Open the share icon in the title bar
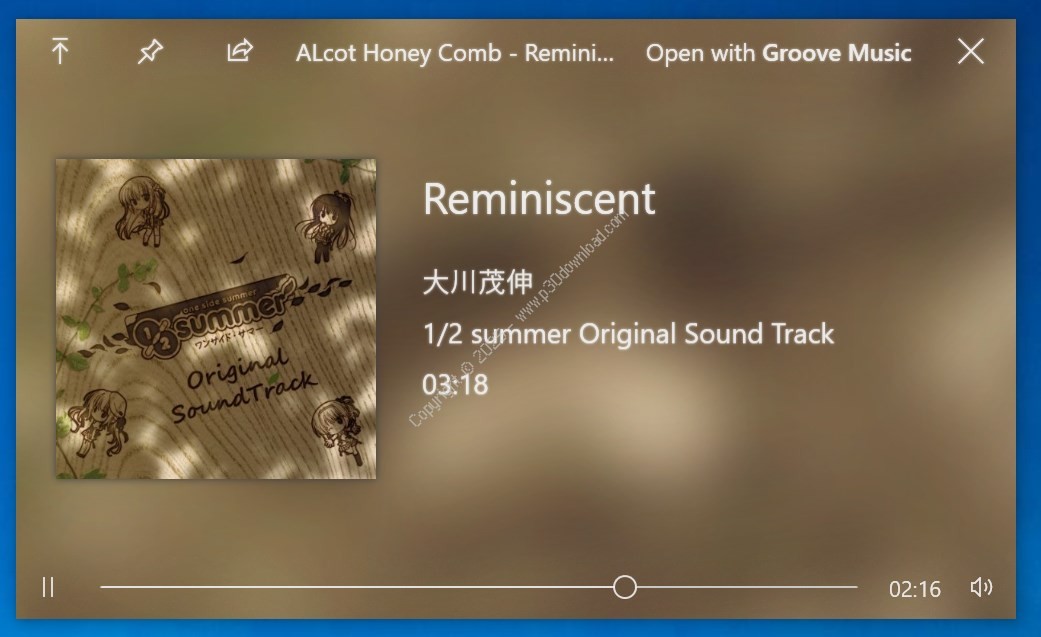 coord(240,50)
